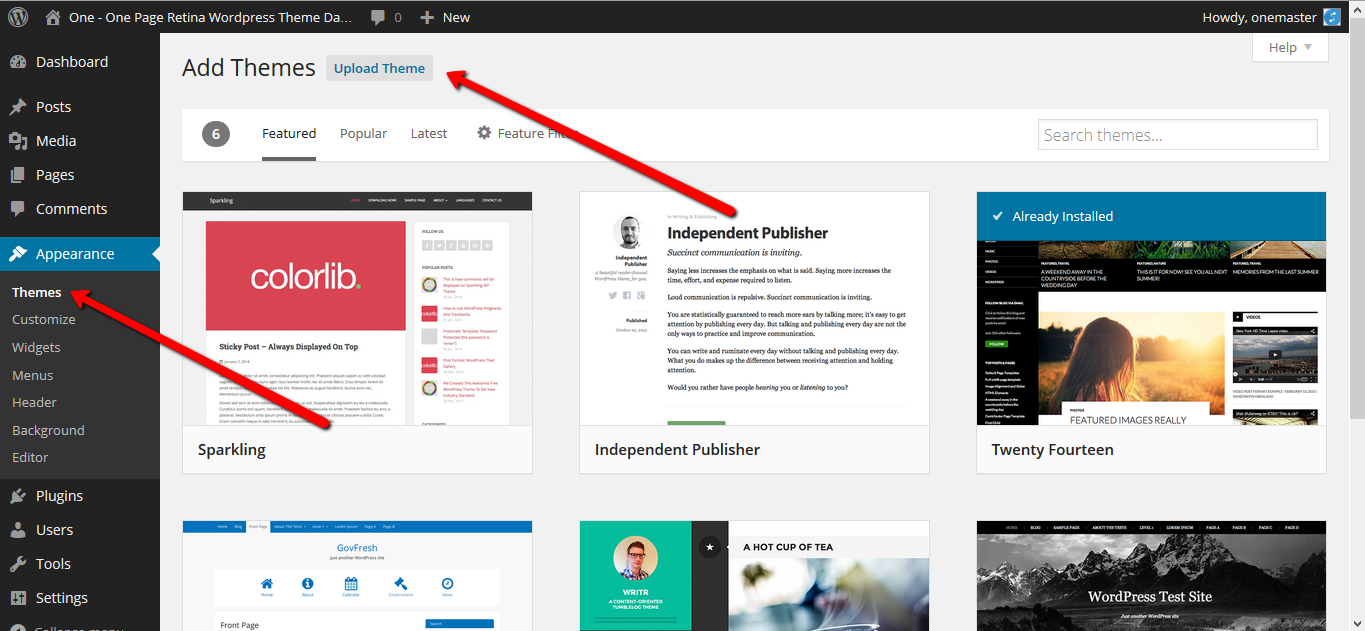Open the Independent Publisher theme screenshot
The height and width of the screenshot is (631, 1365).
click(x=754, y=309)
